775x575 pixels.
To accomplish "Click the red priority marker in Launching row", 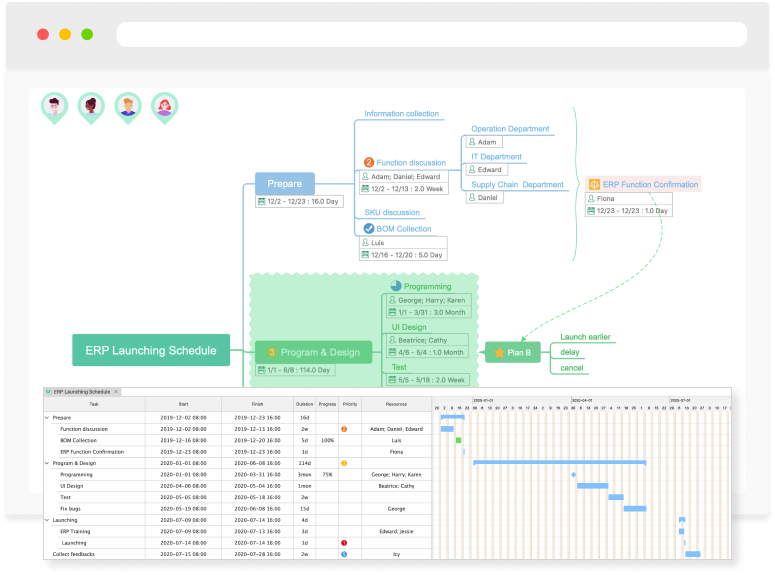I will (344, 543).
